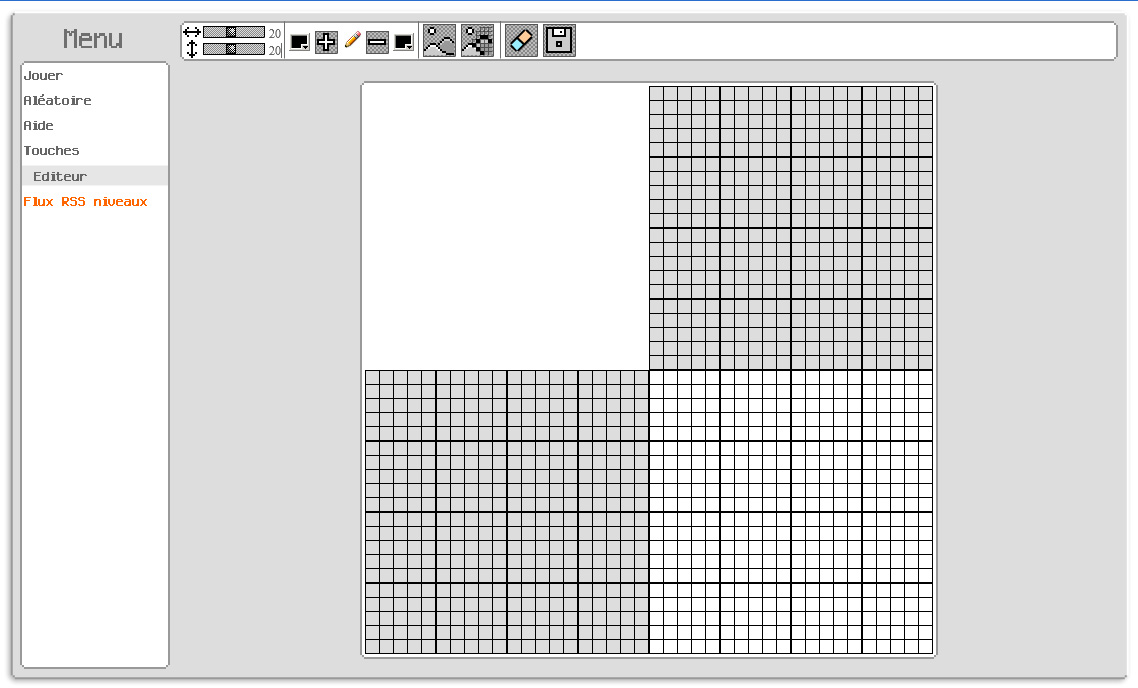Click the load image icon
Screen dimensions: 1138x688
[x=439, y=41]
